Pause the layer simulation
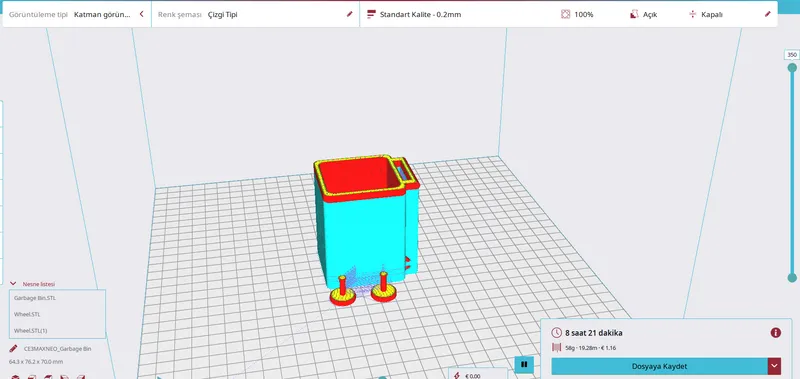Screen dimensions: 800x379 [x=524, y=365]
